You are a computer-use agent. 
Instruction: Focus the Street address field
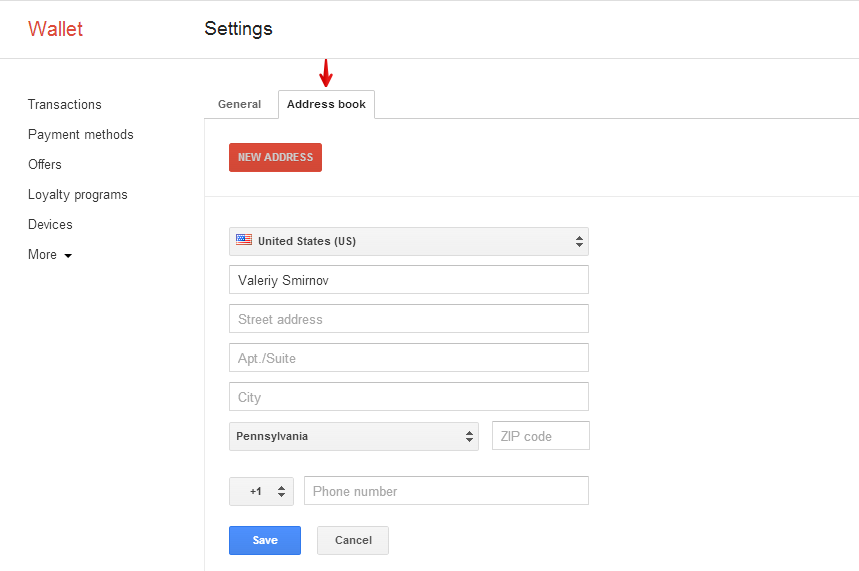(408, 319)
